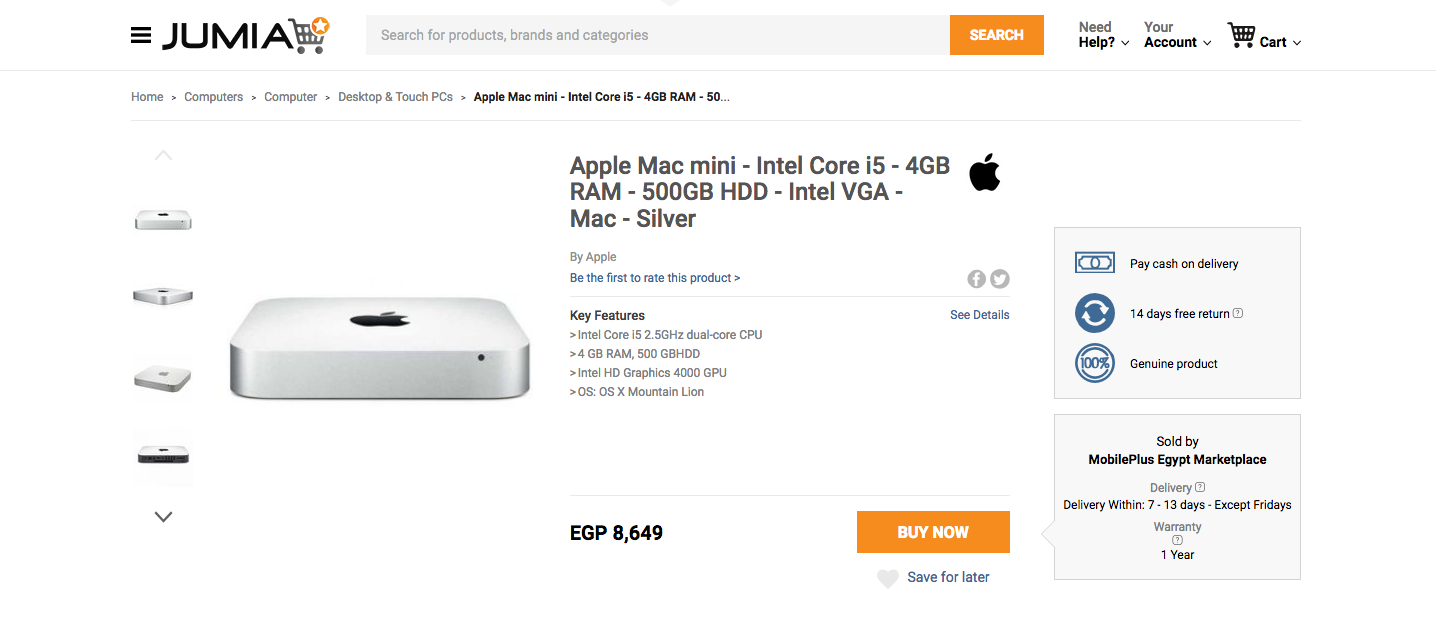Viewport: 1436px width, 623px height.
Task: Open the hamburger navigation menu
Action: [140, 34]
